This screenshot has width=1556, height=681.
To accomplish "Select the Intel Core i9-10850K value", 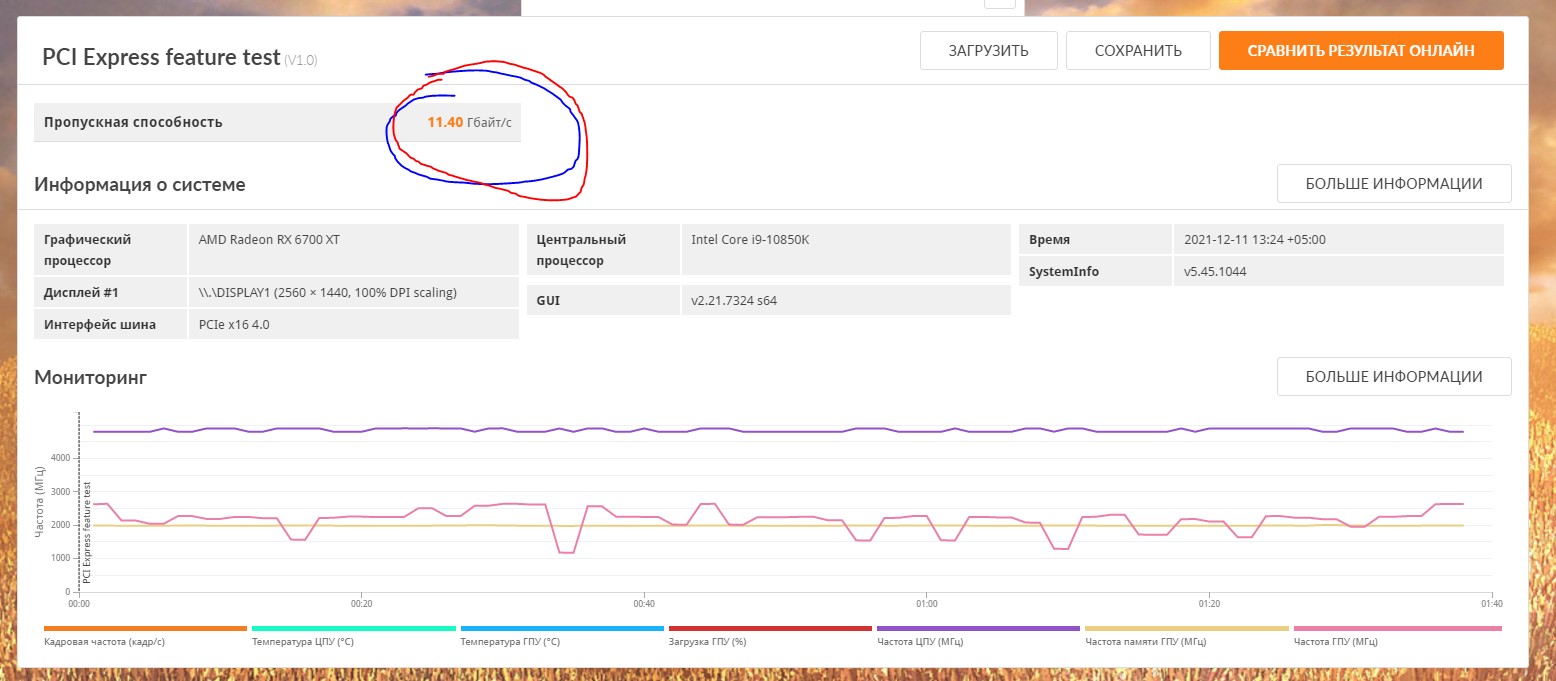I will pyautogui.click(x=749, y=240).
